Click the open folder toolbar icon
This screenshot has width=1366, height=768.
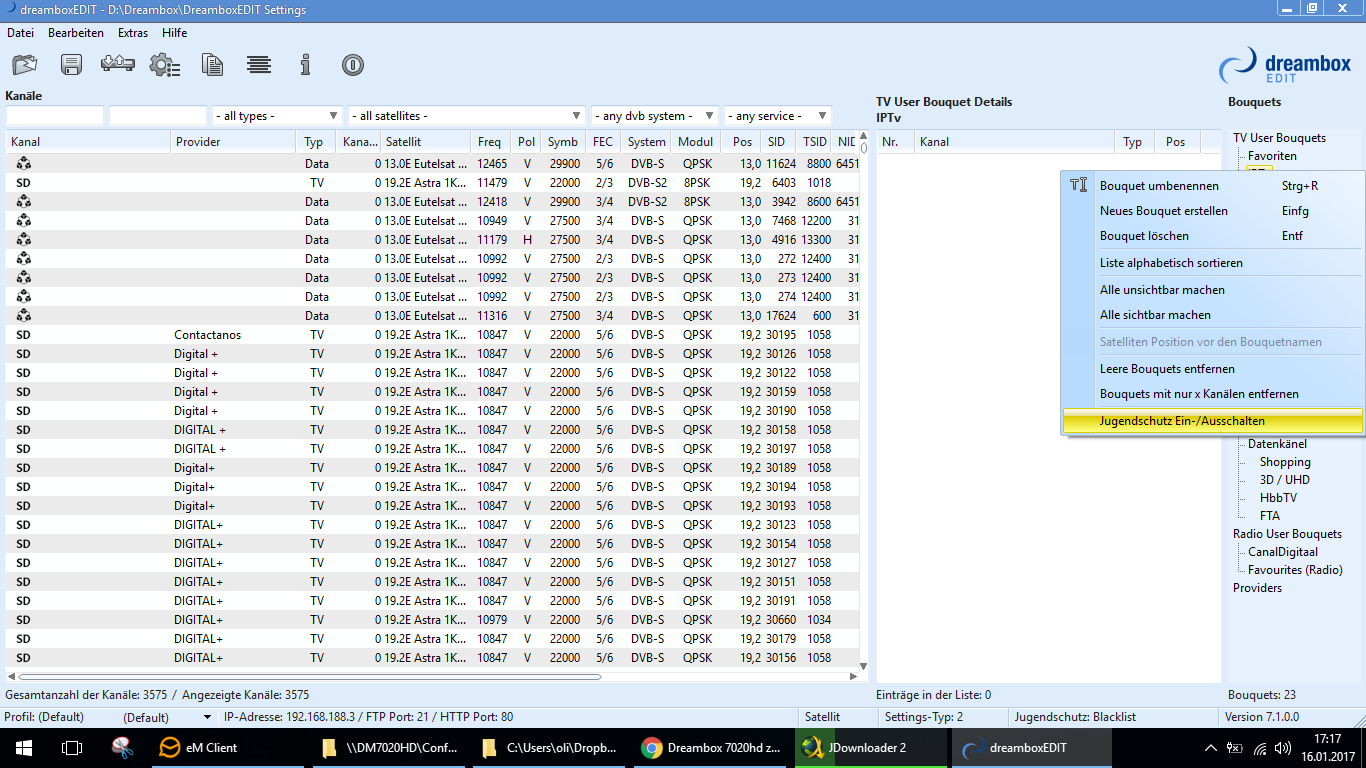(24, 65)
